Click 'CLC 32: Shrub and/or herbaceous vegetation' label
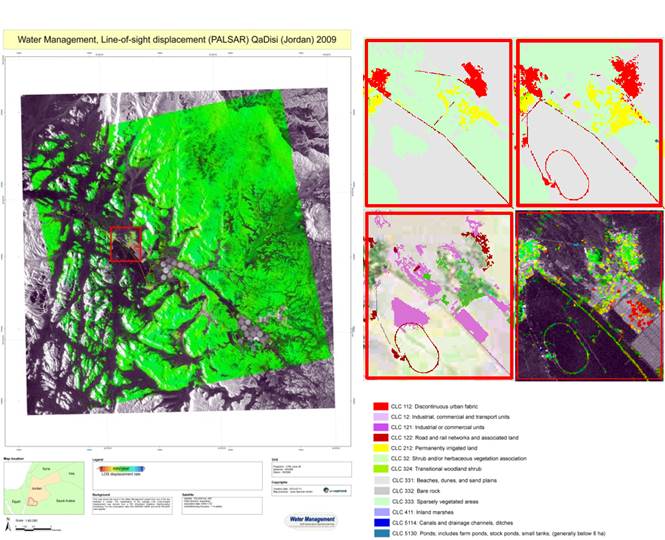The width and height of the screenshot is (665, 540). point(458,459)
